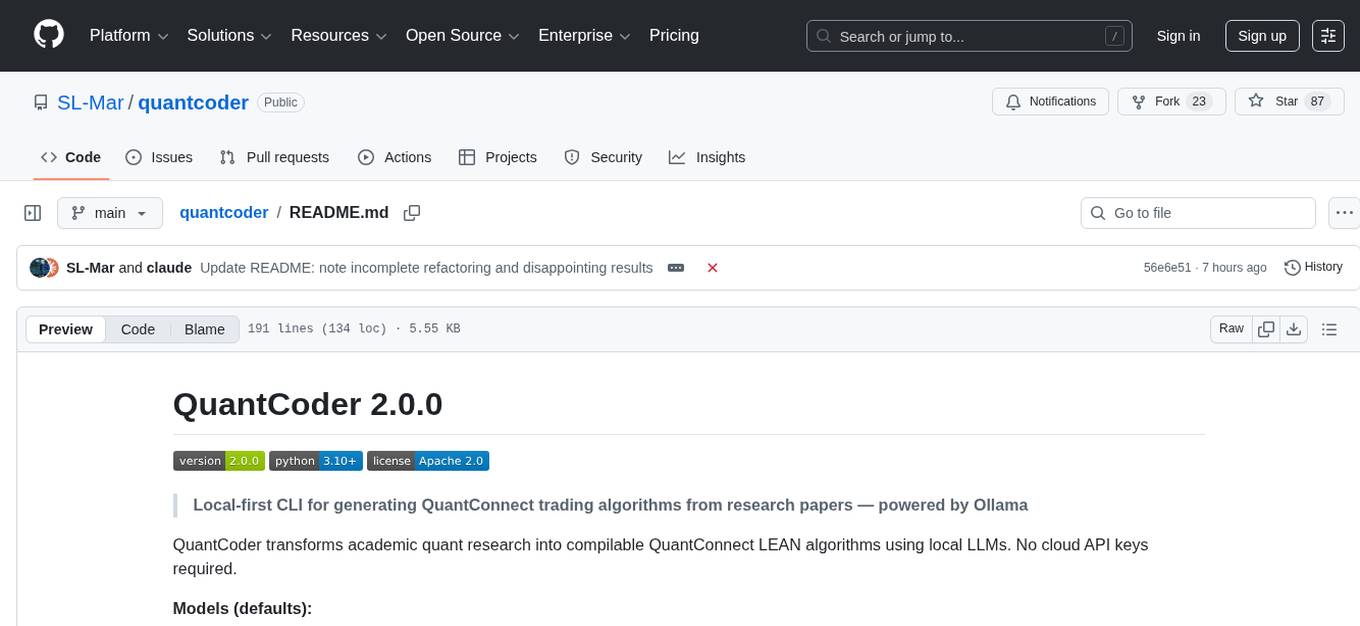Copy raw file contents

tap(1266, 329)
